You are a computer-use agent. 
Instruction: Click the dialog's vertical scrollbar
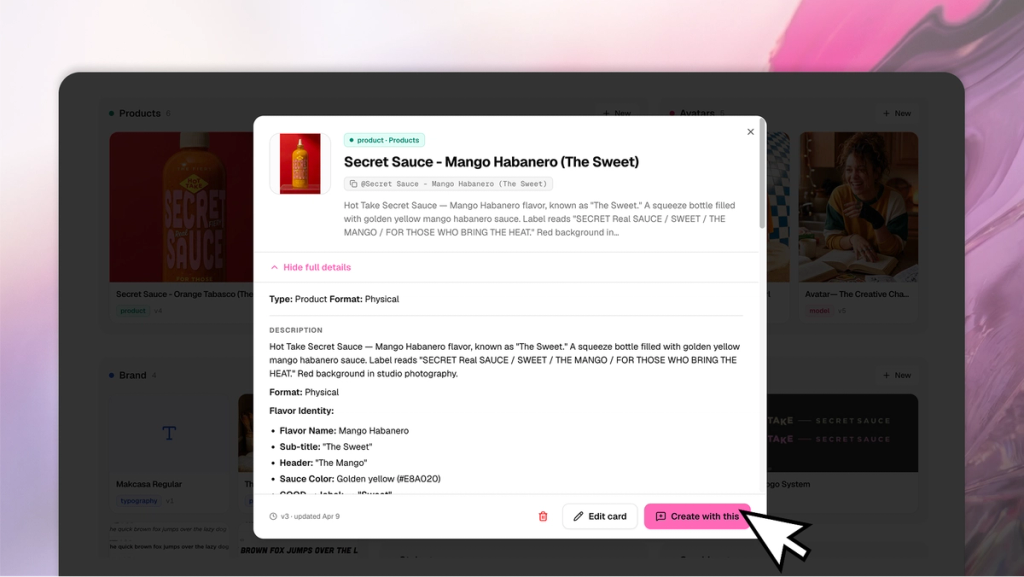pos(762,174)
